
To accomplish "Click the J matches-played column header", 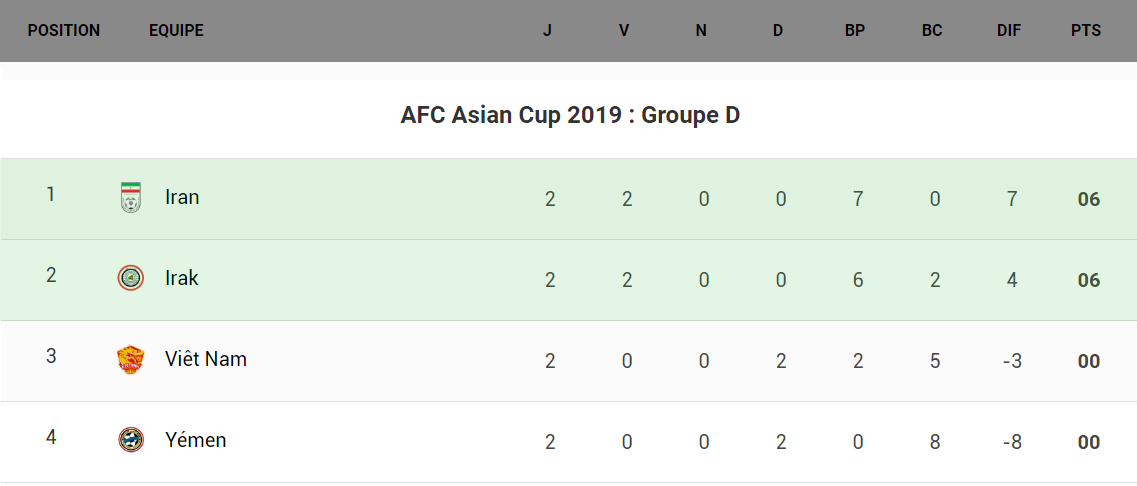I will tap(547, 31).
